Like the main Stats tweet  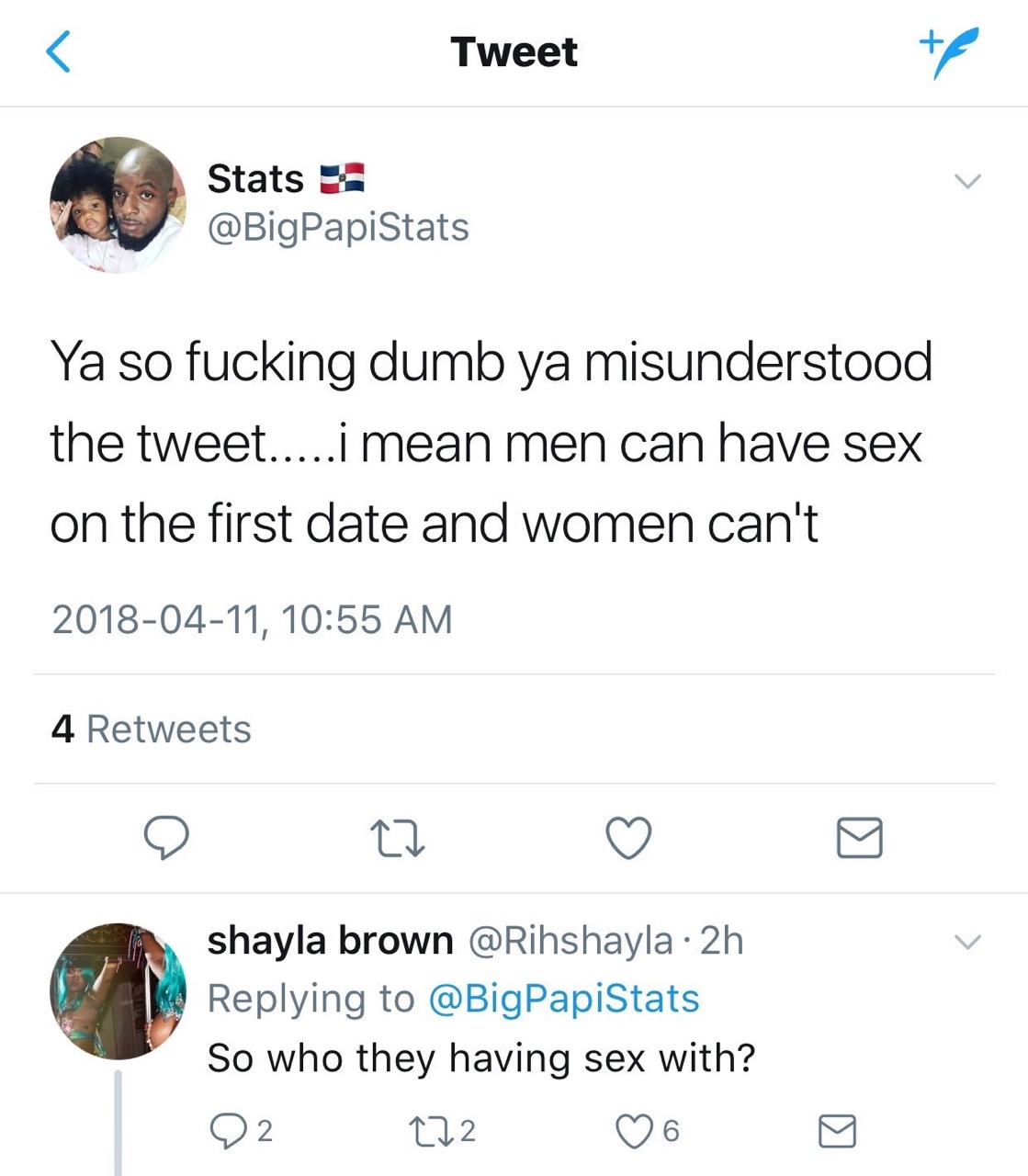pos(629,837)
